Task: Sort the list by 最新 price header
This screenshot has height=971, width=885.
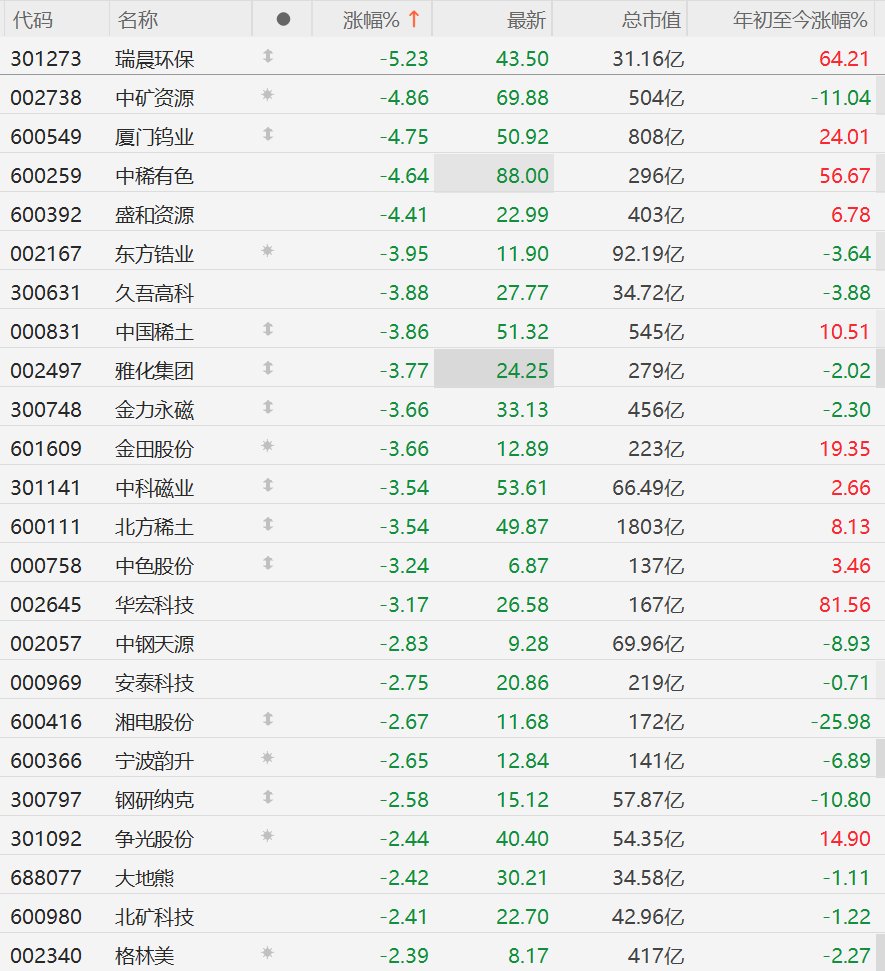Action: (x=526, y=20)
